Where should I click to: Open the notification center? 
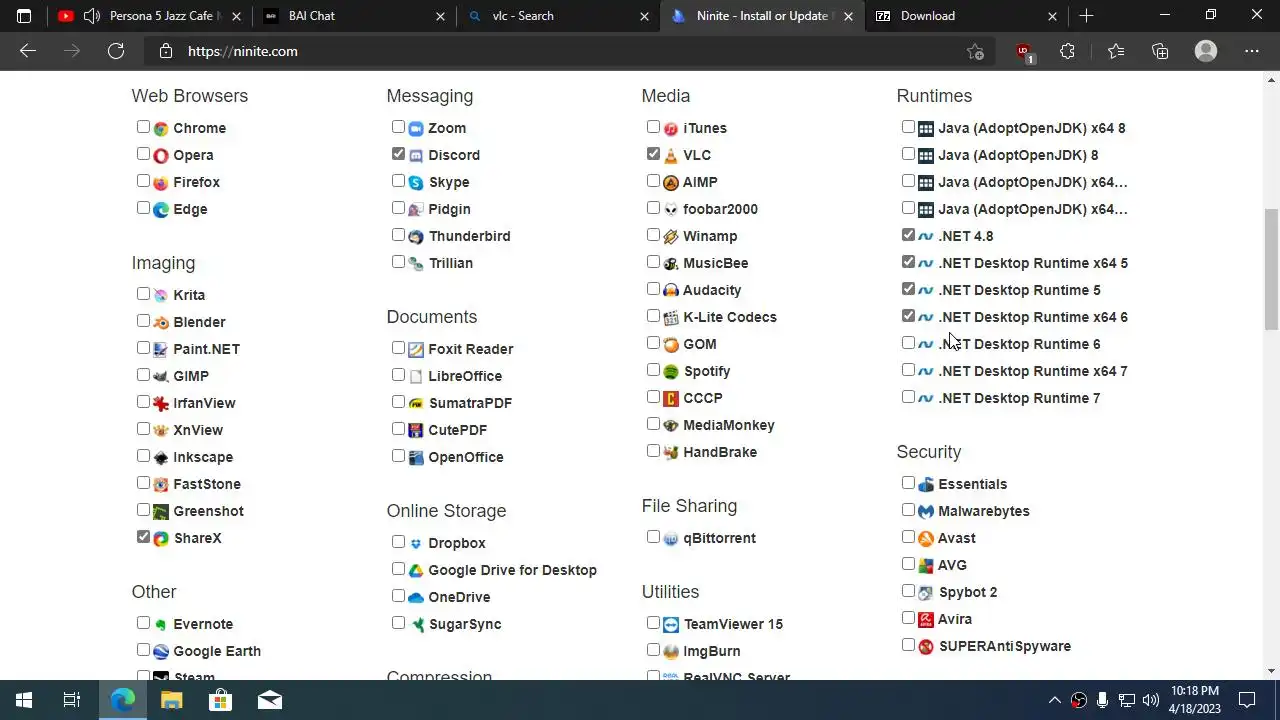[x=1247, y=700]
